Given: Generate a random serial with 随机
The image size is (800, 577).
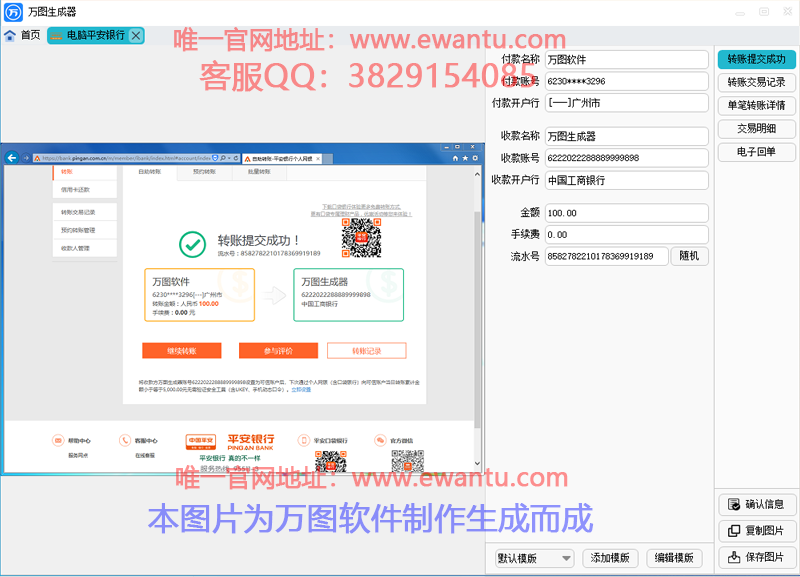Looking at the screenshot, I should pyautogui.click(x=689, y=256).
